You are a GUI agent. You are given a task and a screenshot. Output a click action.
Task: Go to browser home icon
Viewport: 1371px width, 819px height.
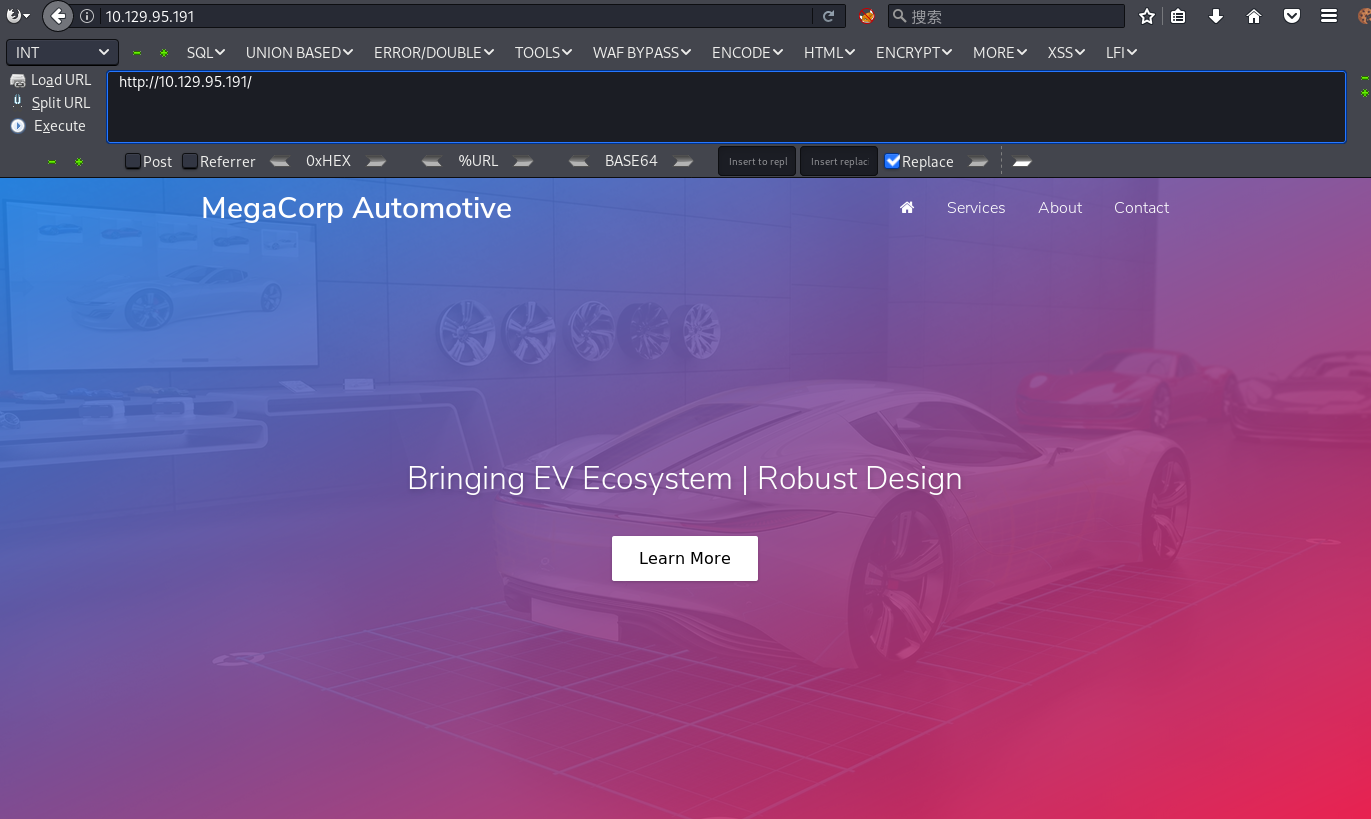coord(1254,16)
